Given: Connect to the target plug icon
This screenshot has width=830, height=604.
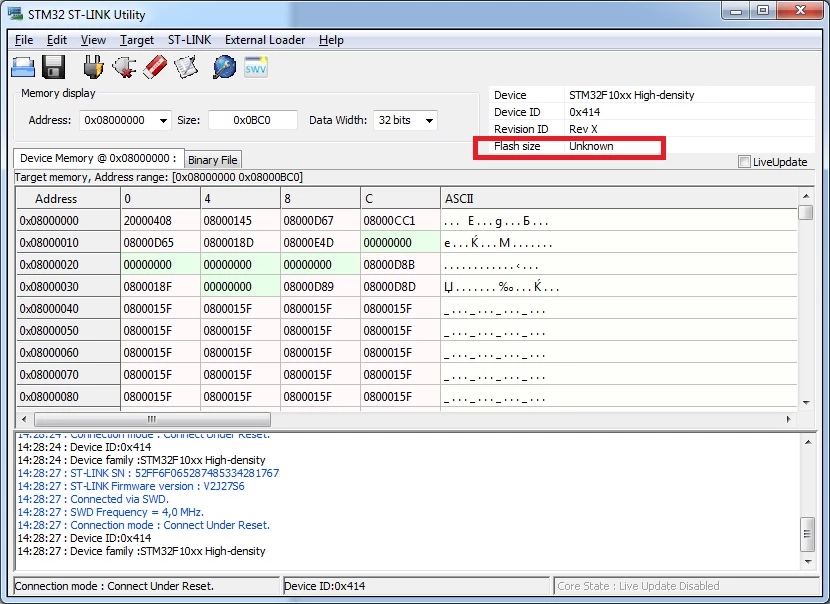Looking at the screenshot, I should click(x=93, y=67).
